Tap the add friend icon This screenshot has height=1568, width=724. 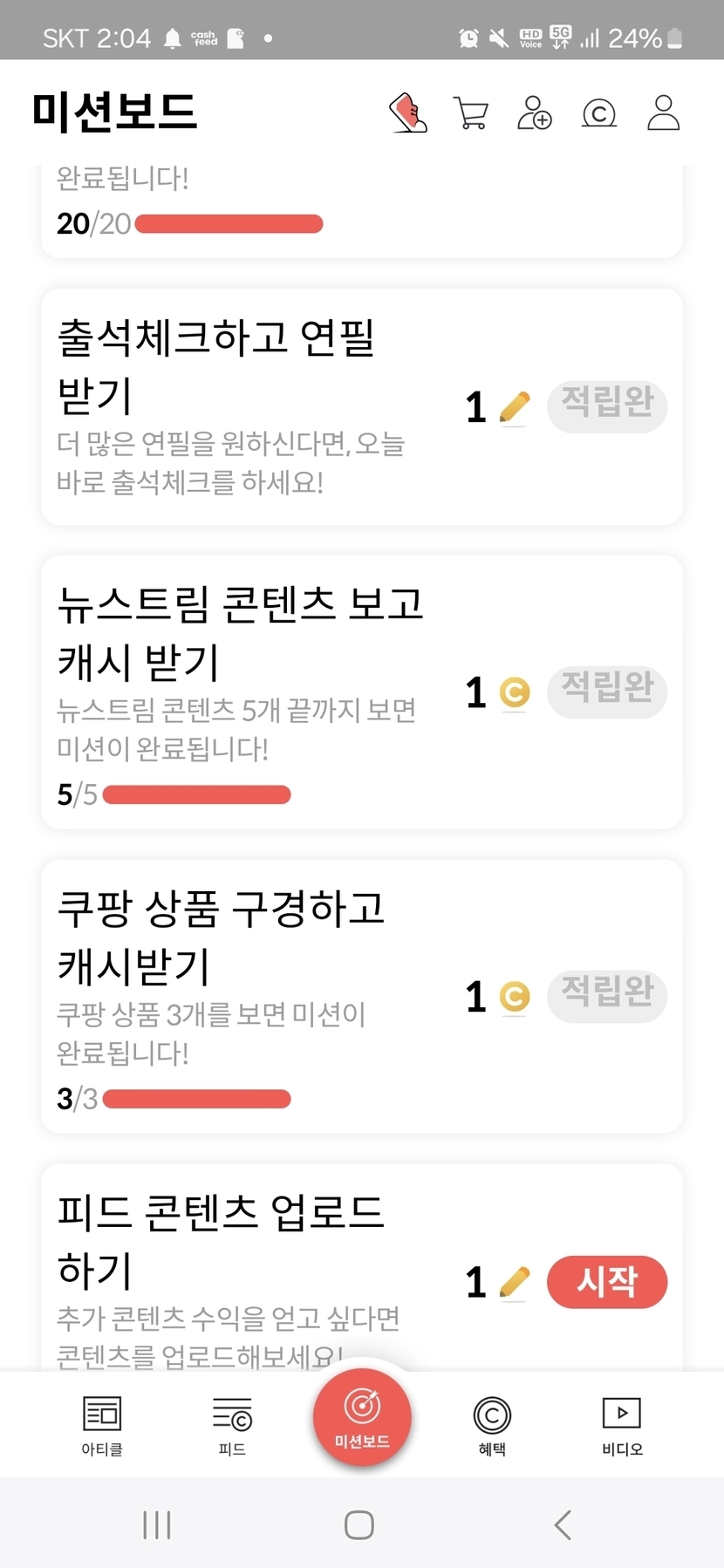(x=535, y=113)
